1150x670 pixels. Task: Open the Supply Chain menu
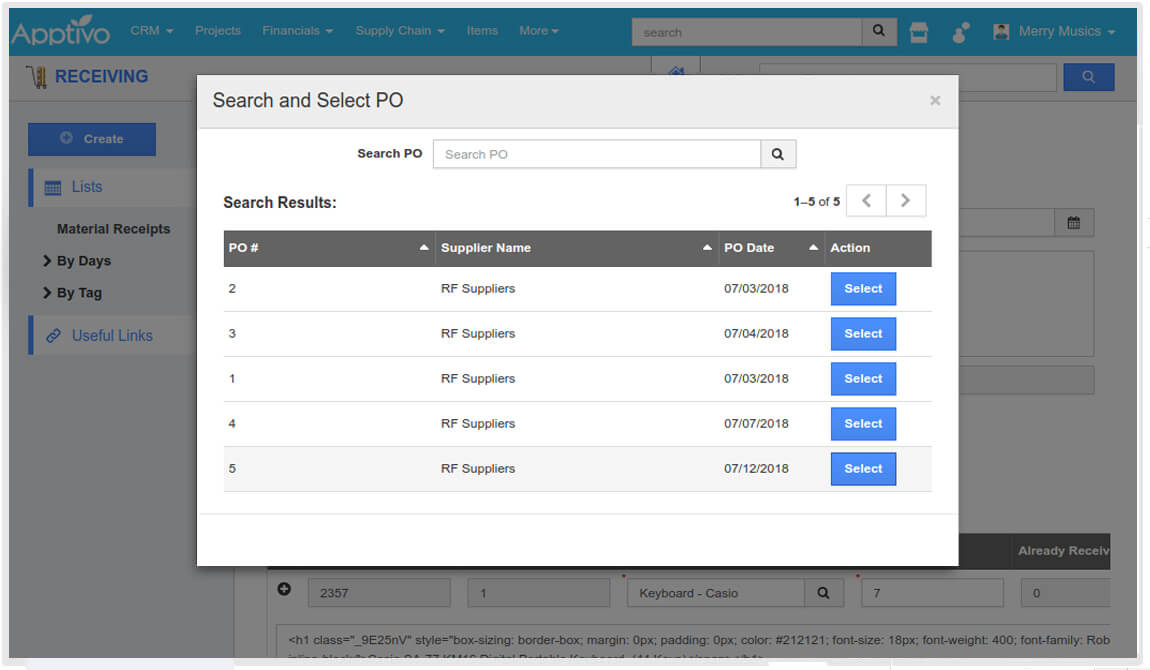[x=400, y=31]
